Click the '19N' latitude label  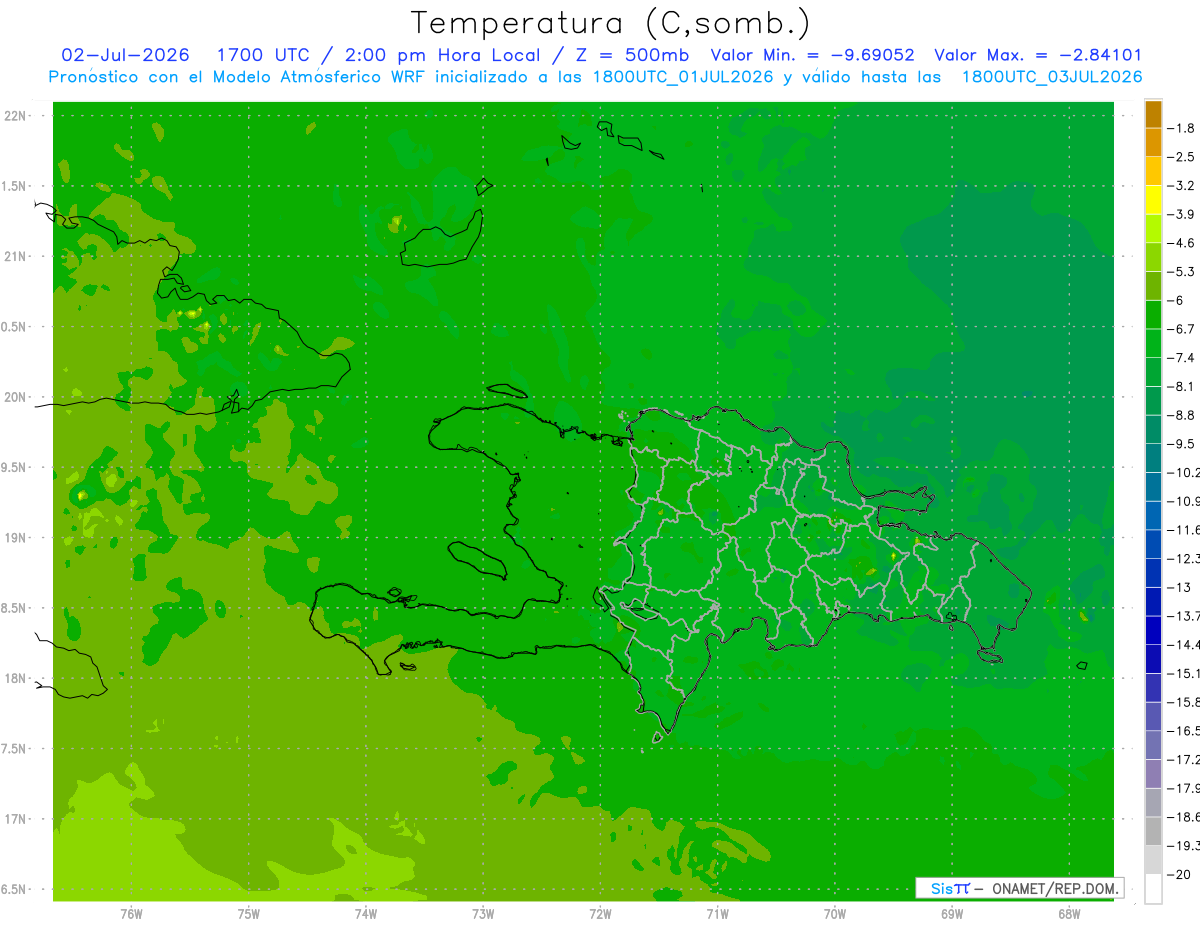[x=14, y=538]
